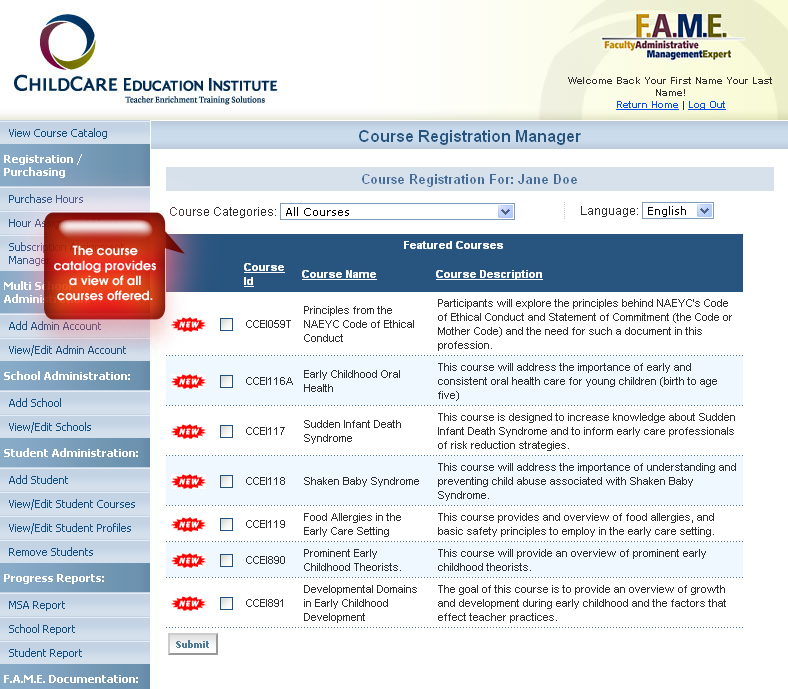The width and height of the screenshot is (788, 689).
Task: Click Progress Reports section header
Action: coord(75,578)
